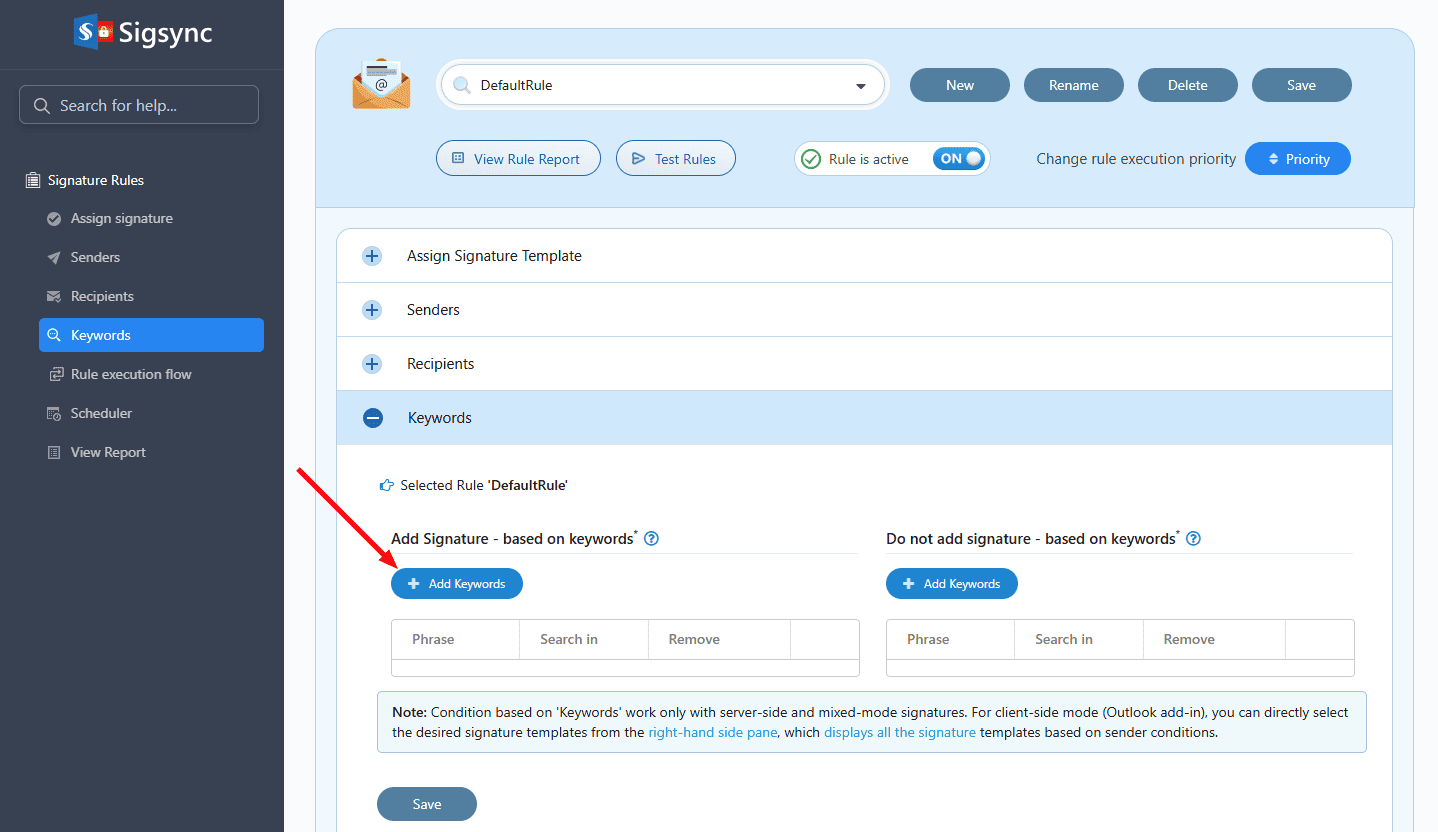The image size is (1438, 832).
Task: Open Scheduler from the sidebar
Action: (x=101, y=413)
